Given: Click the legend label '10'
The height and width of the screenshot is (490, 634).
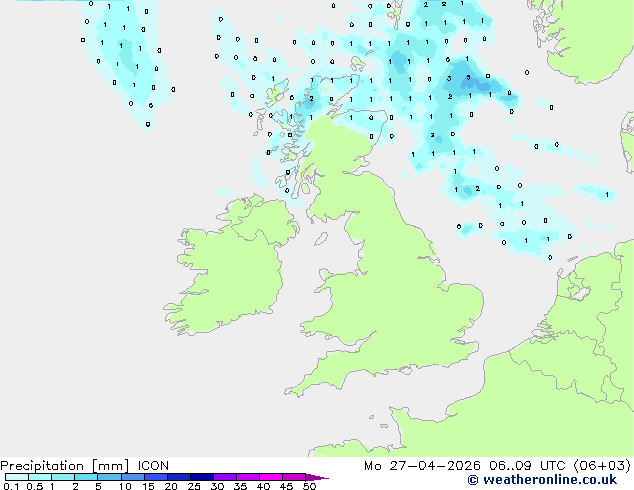Looking at the screenshot, I should click(x=125, y=486).
